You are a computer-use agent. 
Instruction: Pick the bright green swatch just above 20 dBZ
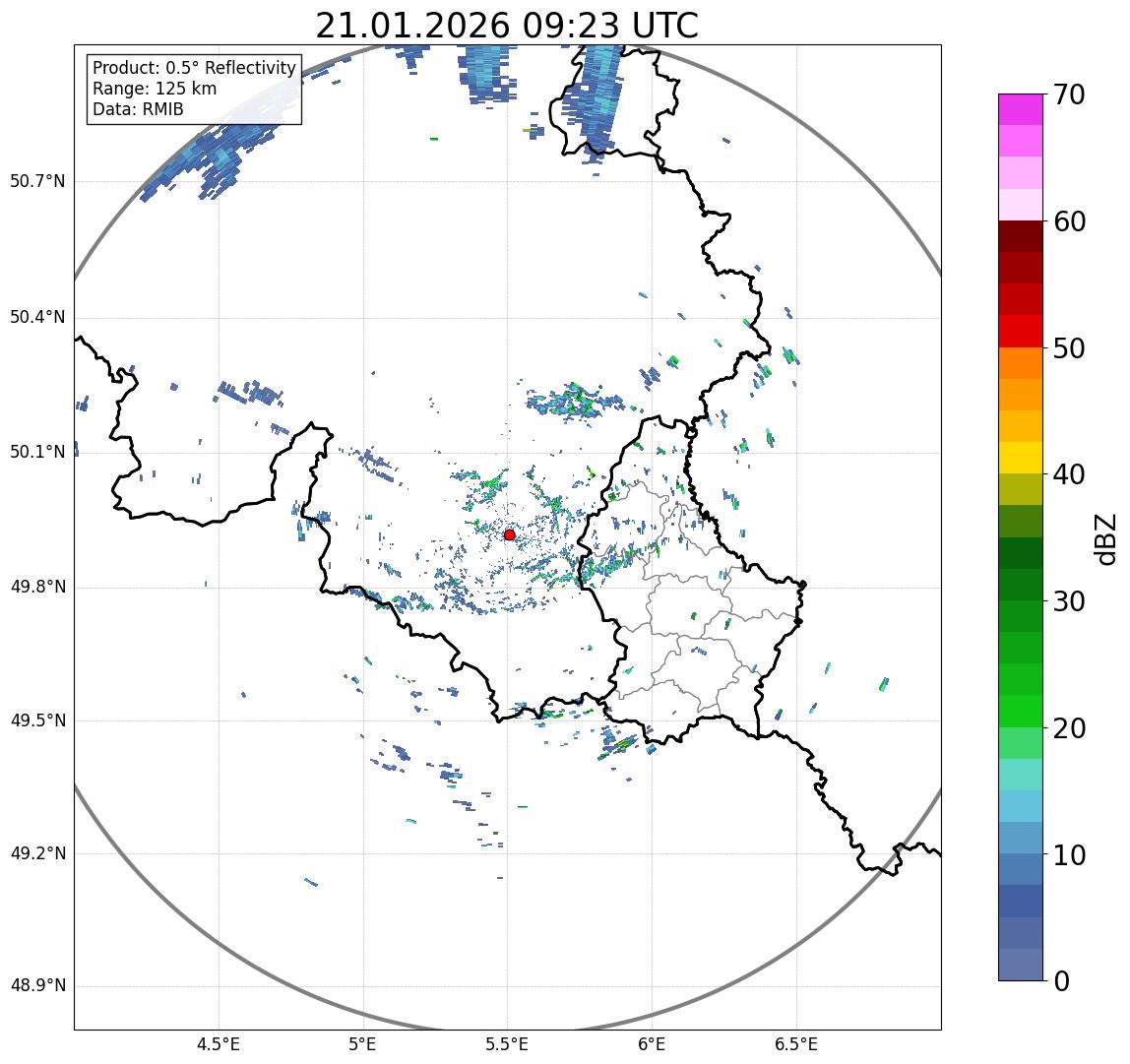1021,712
